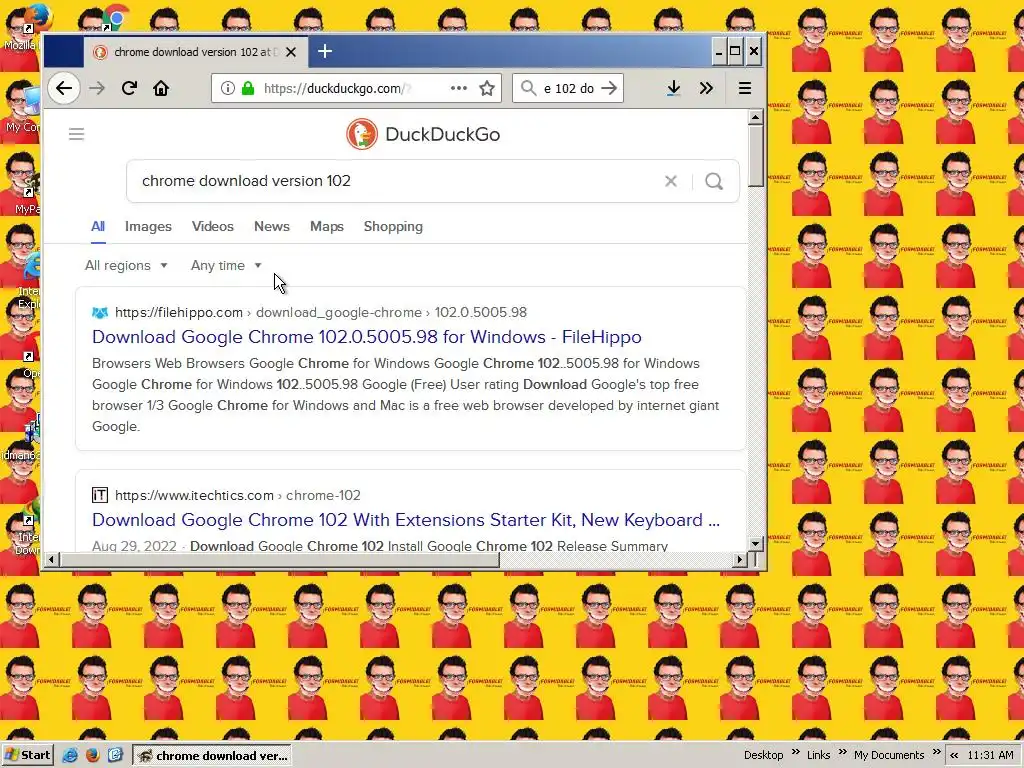Click the My Documents toolbar label
The height and width of the screenshot is (768, 1024).
coord(889,756)
